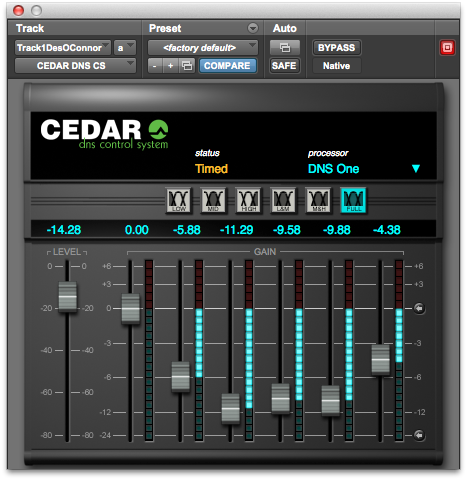The image size is (467, 480).
Task: Select the M&H band filter button
Action: (x=318, y=200)
